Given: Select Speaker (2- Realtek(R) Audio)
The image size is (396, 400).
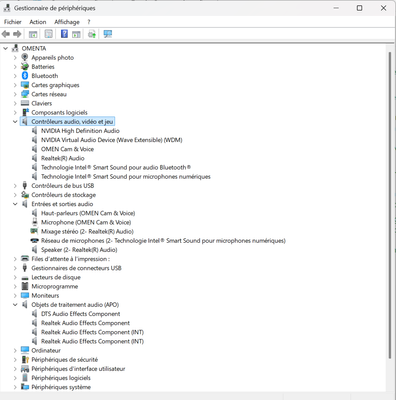Looking at the screenshot, I should tap(79, 250).
